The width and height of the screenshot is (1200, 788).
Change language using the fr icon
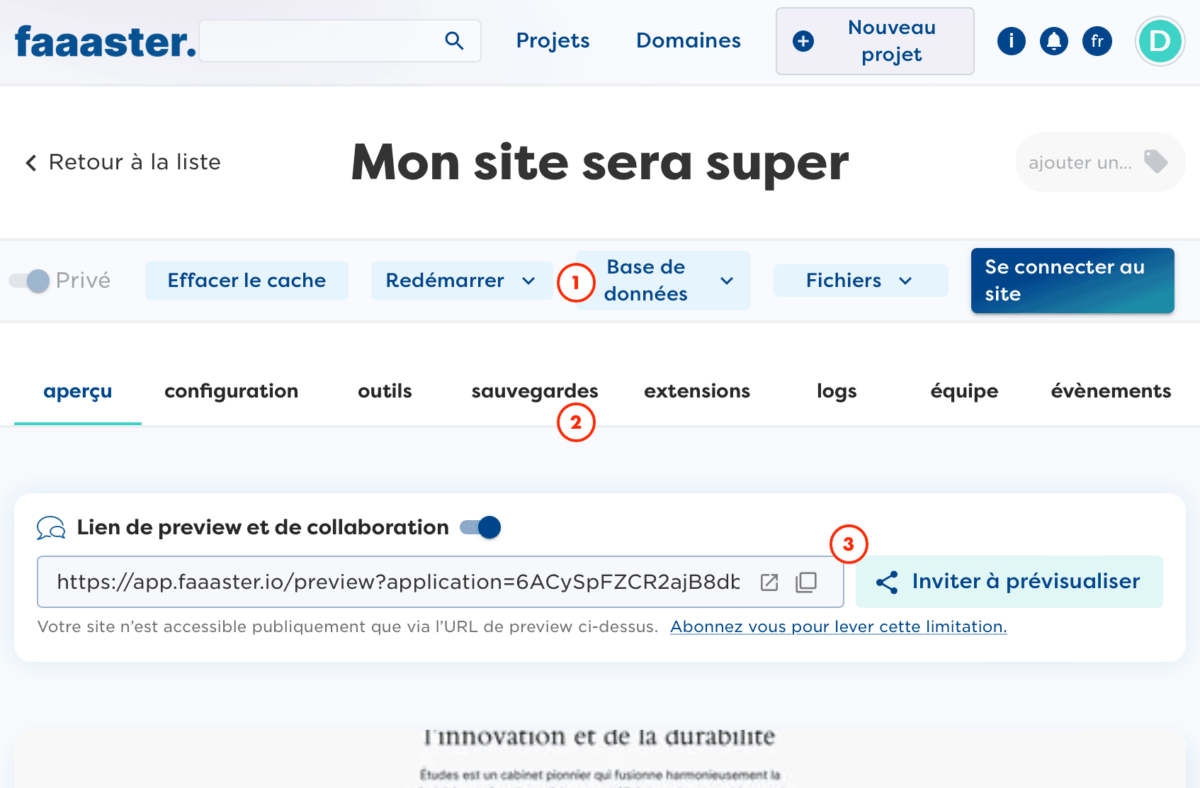pyautogui.click(x=1097, y=41)
